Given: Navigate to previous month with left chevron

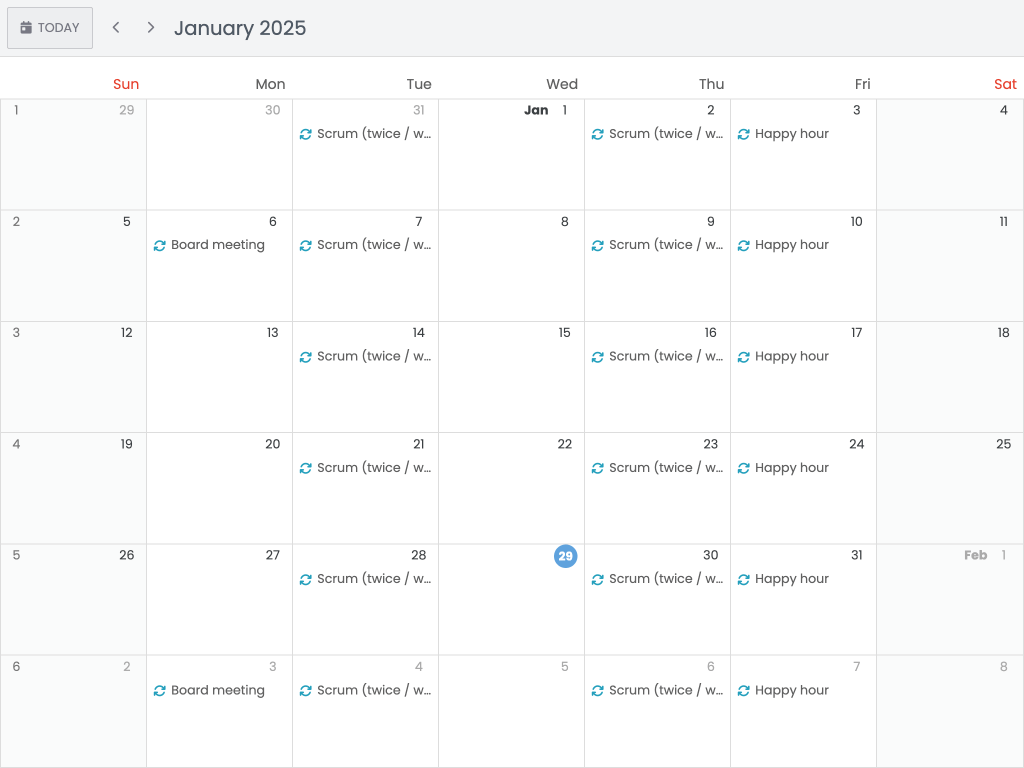Looking at the screenshot, I should (115, 27).
